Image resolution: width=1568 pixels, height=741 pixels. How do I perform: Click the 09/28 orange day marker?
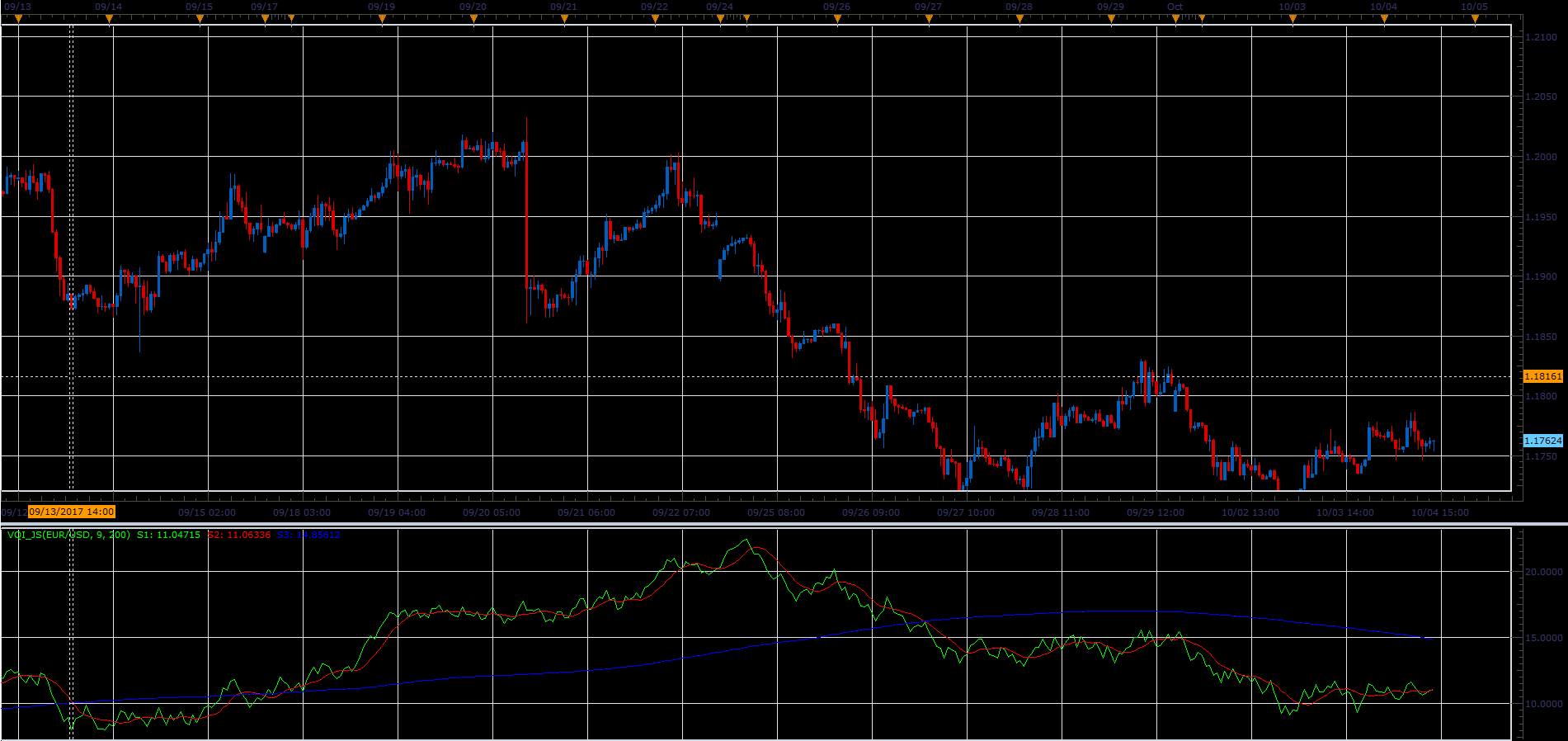[1019, 19]
